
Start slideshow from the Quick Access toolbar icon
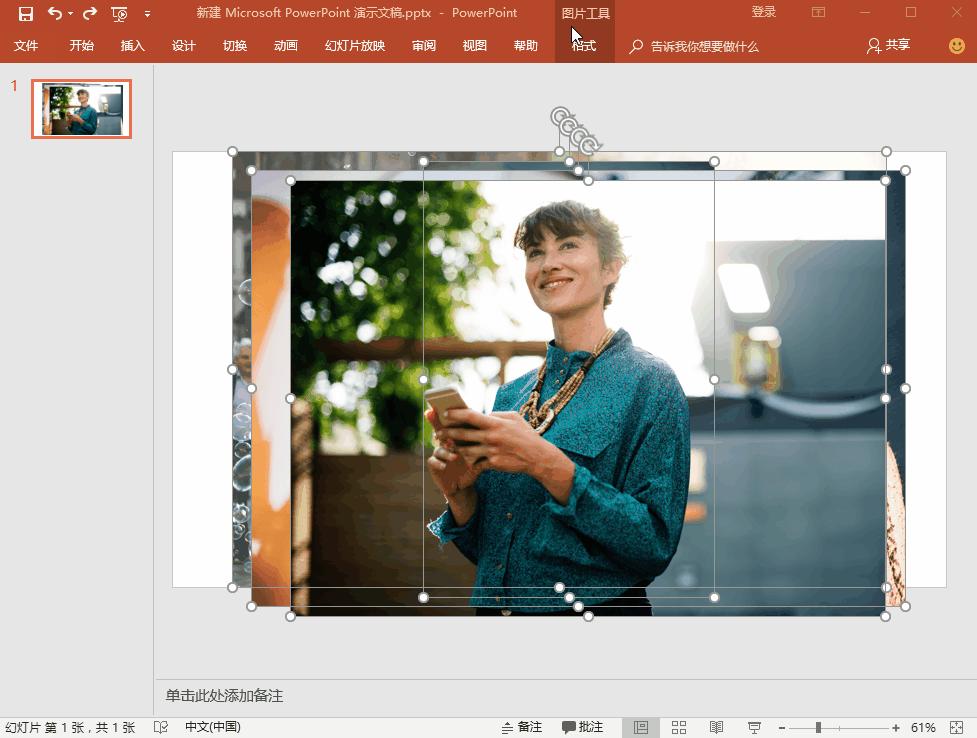118,13
